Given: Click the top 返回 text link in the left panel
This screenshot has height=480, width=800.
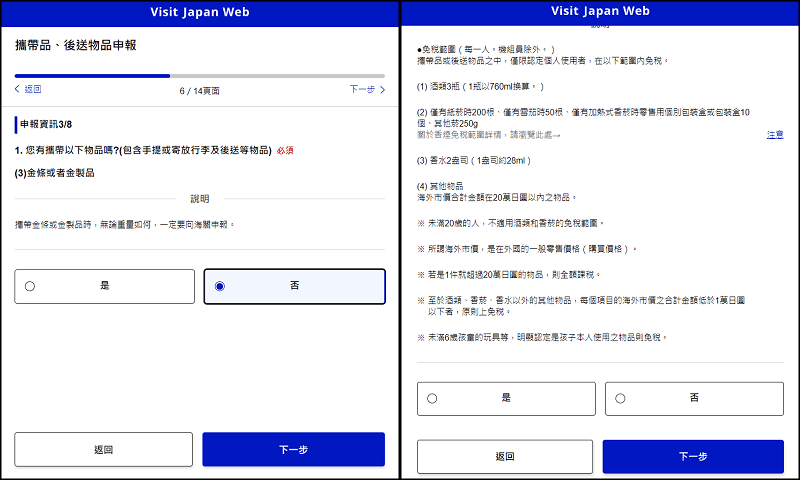Looking at the screenshot, I should coord(33,89).
